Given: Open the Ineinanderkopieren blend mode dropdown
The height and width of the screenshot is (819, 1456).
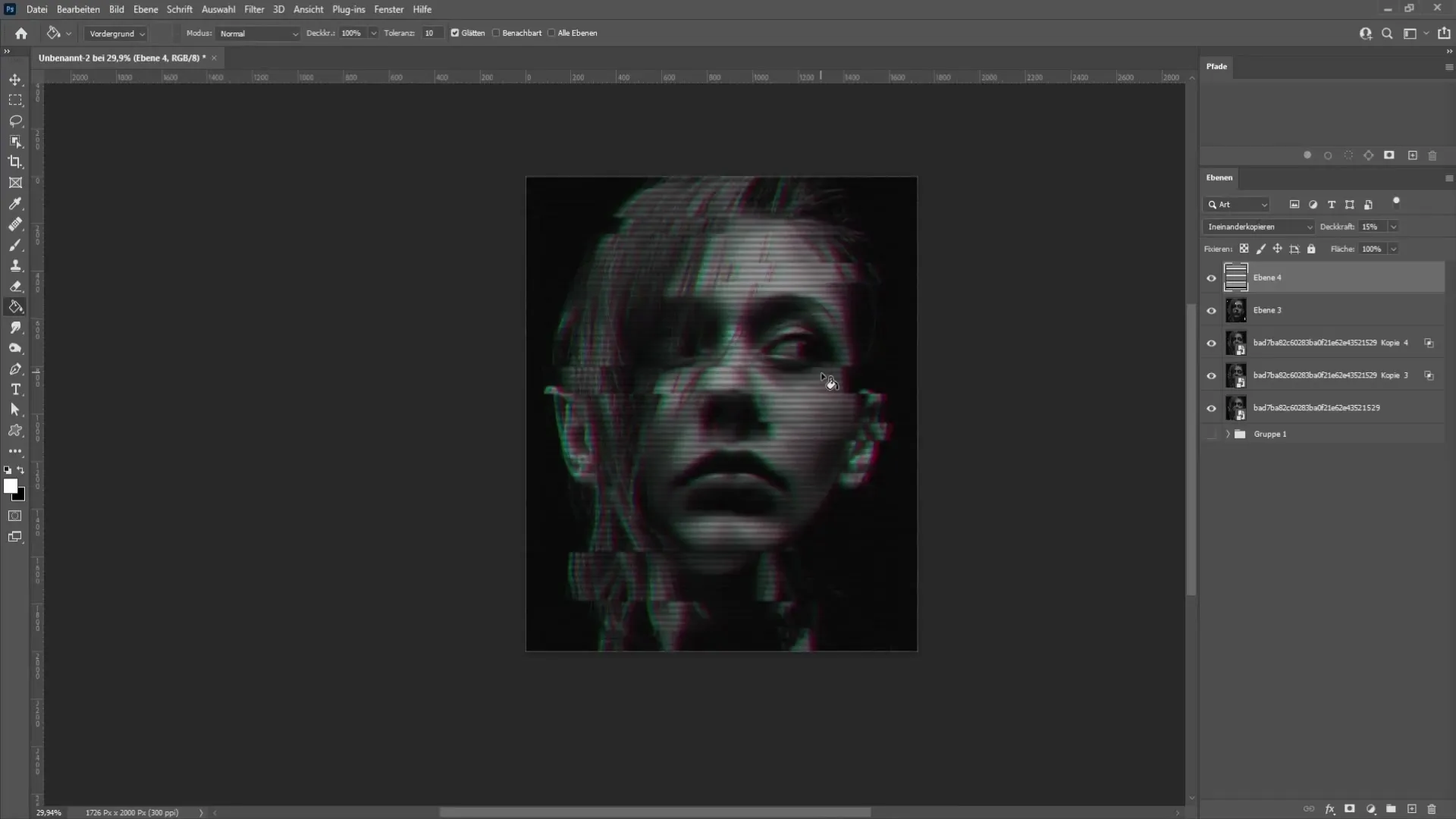Looking at the screenshot, I should [1259, 227].
